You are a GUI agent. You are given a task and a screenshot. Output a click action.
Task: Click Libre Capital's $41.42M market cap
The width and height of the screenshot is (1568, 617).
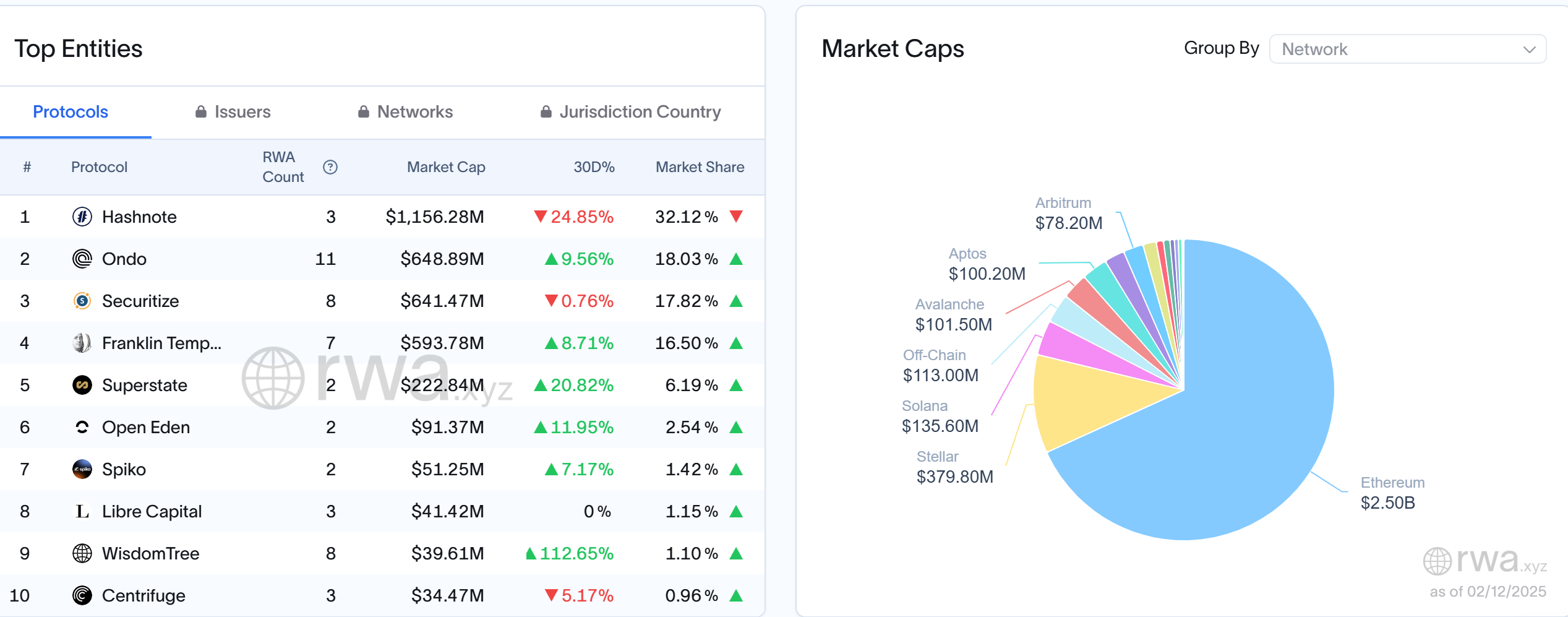(448, 511)
